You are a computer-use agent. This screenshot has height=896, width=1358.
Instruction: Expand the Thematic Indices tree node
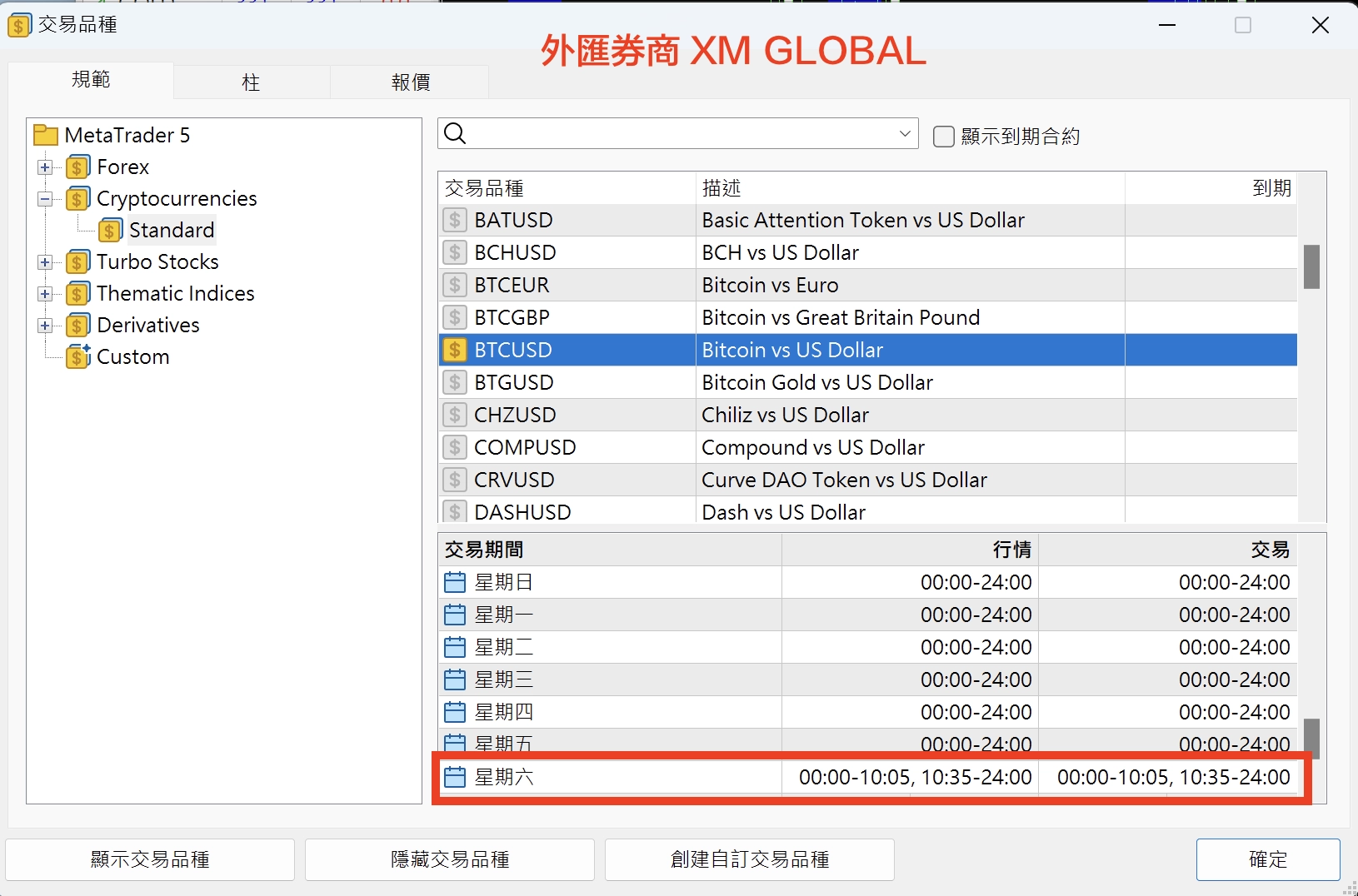pos(45,294)
